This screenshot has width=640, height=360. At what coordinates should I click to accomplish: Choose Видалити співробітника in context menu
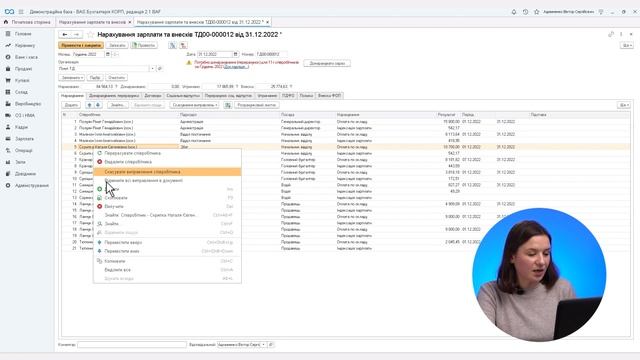(128, 162)
